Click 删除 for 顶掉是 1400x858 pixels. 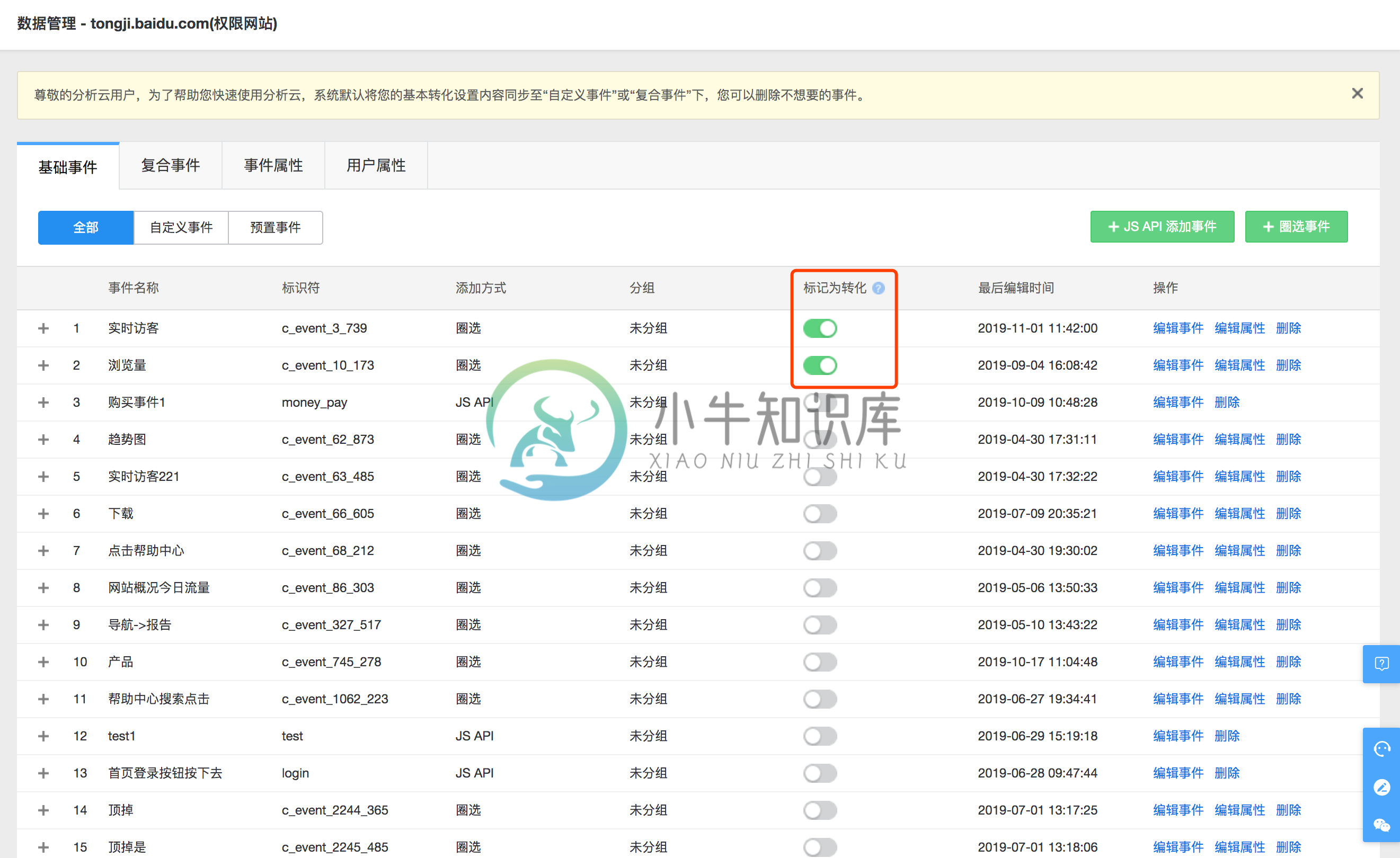pos(1288,847)
